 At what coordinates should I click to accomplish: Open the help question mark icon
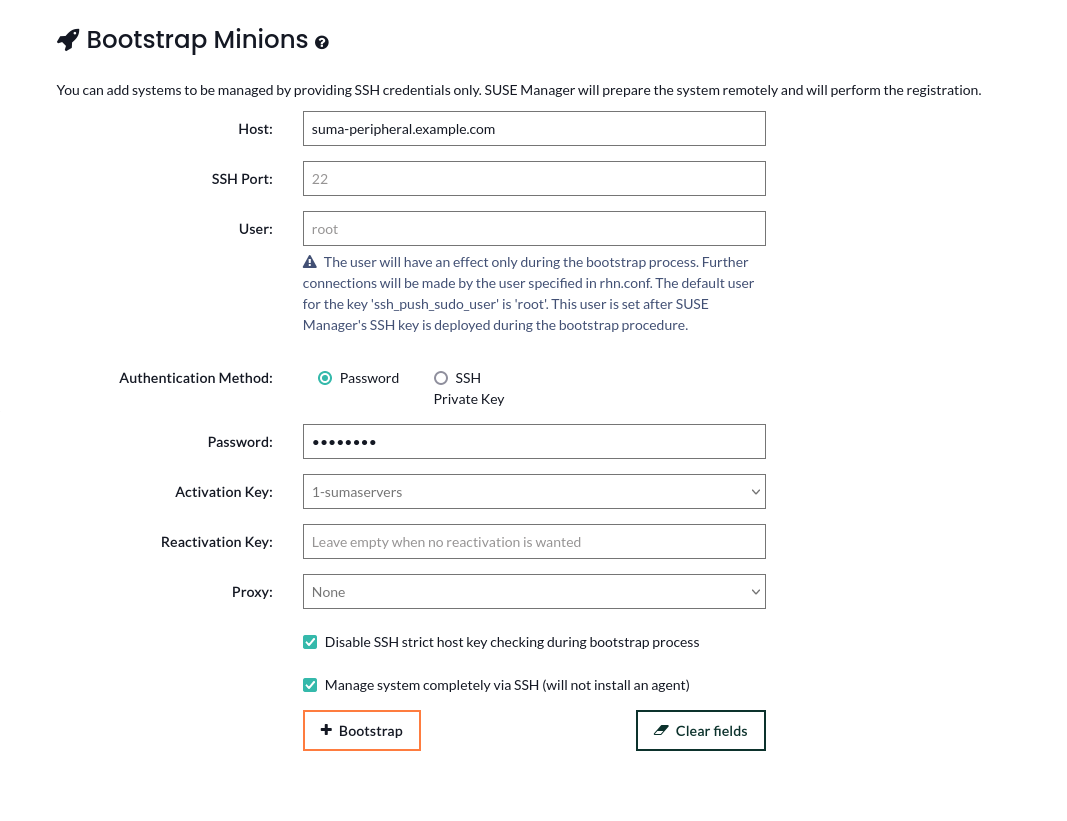click(322, 42)
